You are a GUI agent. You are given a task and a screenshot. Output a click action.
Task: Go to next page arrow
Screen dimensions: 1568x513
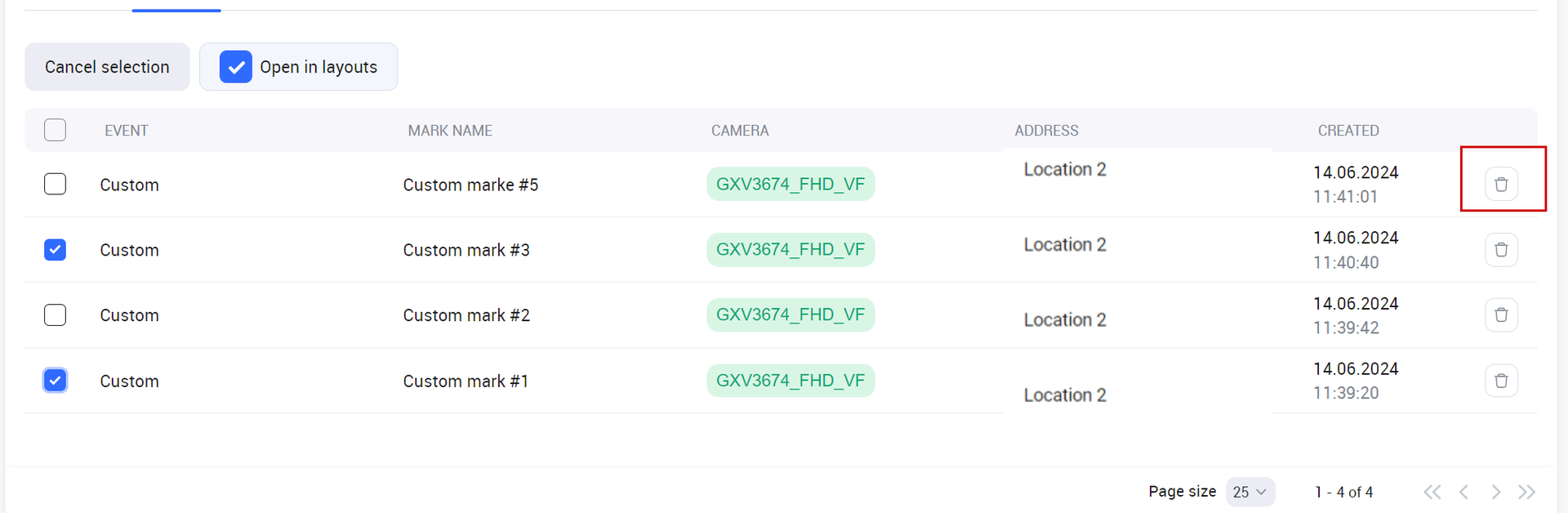1495,492
